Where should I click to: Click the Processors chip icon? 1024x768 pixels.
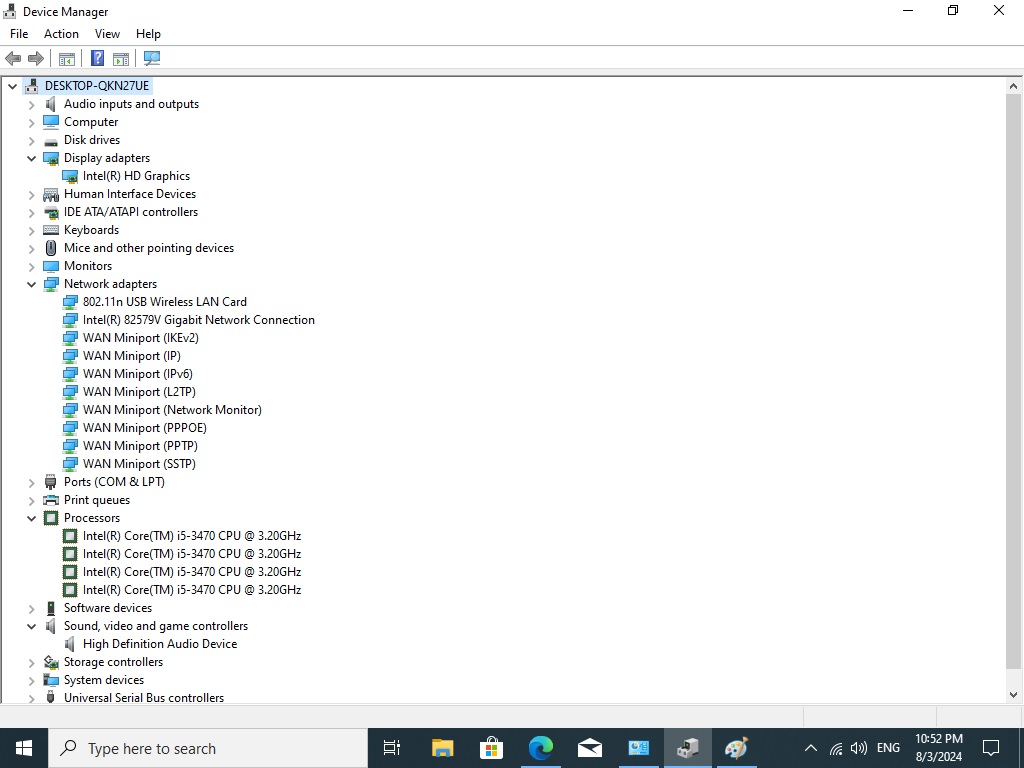51,518
